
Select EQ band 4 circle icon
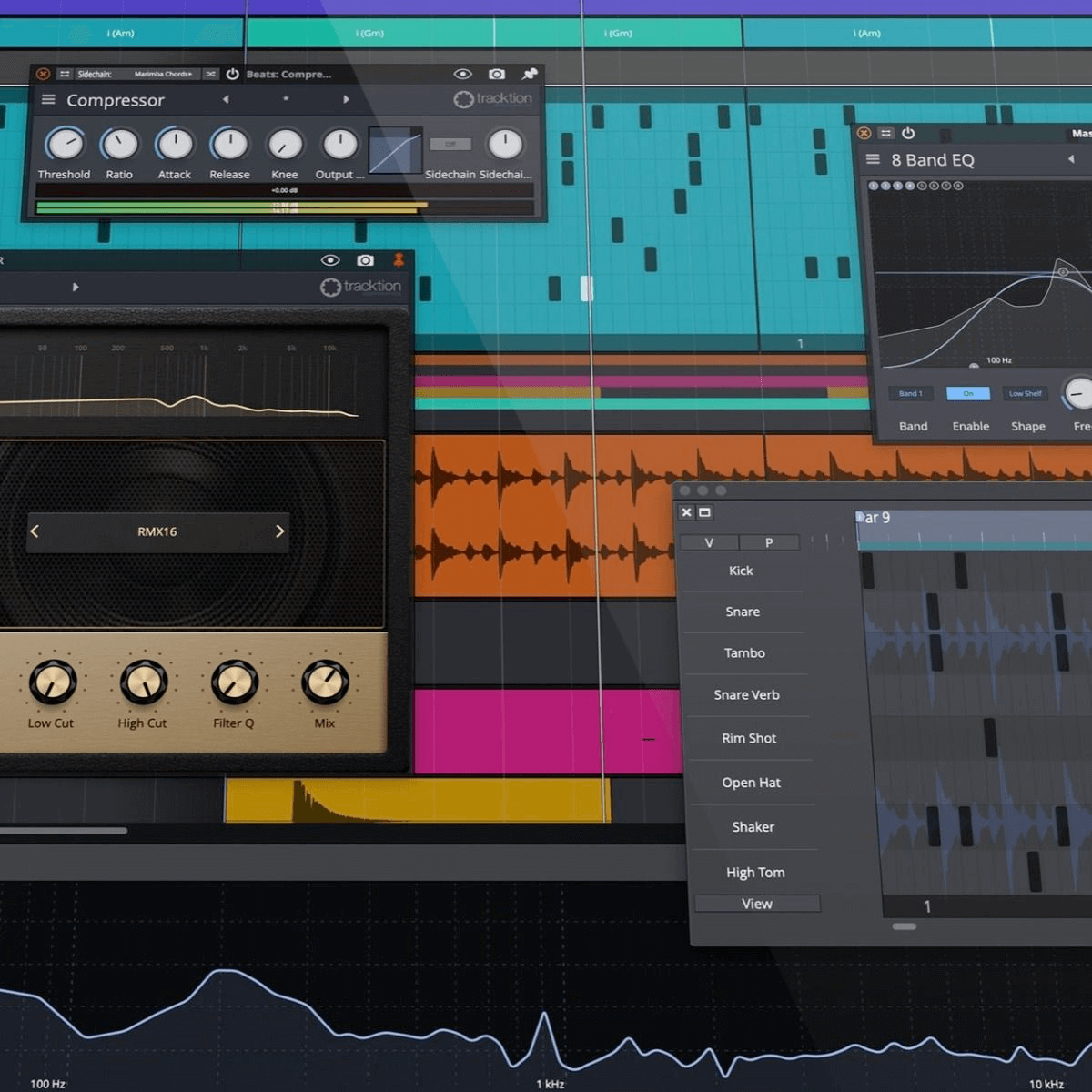point(910,186)
